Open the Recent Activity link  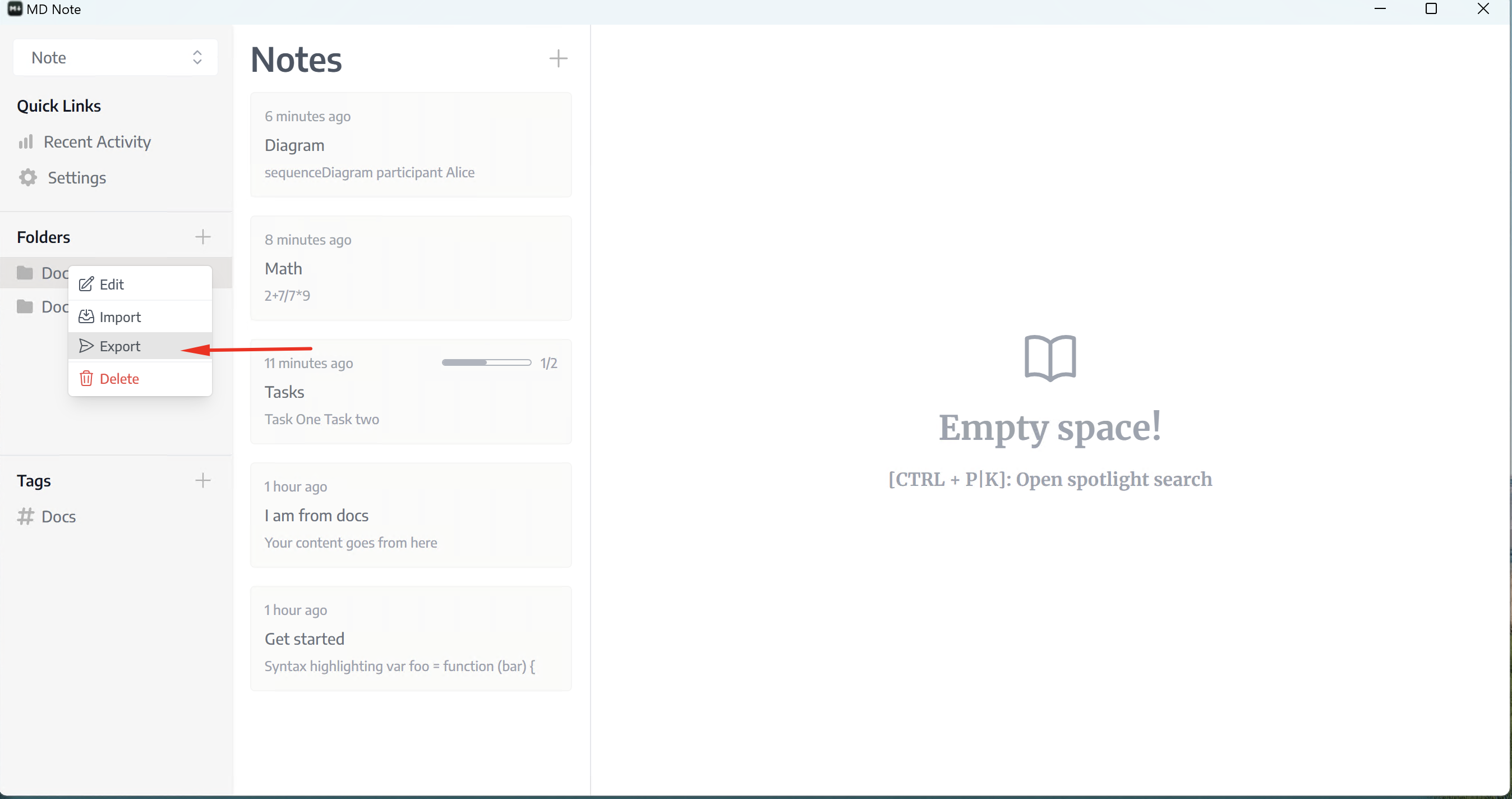[x=97, y=141]
